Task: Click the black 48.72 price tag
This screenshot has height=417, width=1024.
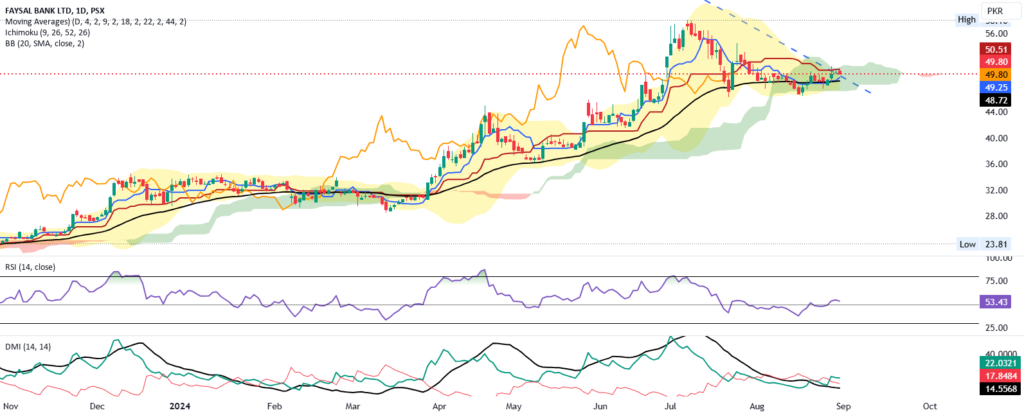Action: point(996,101)
